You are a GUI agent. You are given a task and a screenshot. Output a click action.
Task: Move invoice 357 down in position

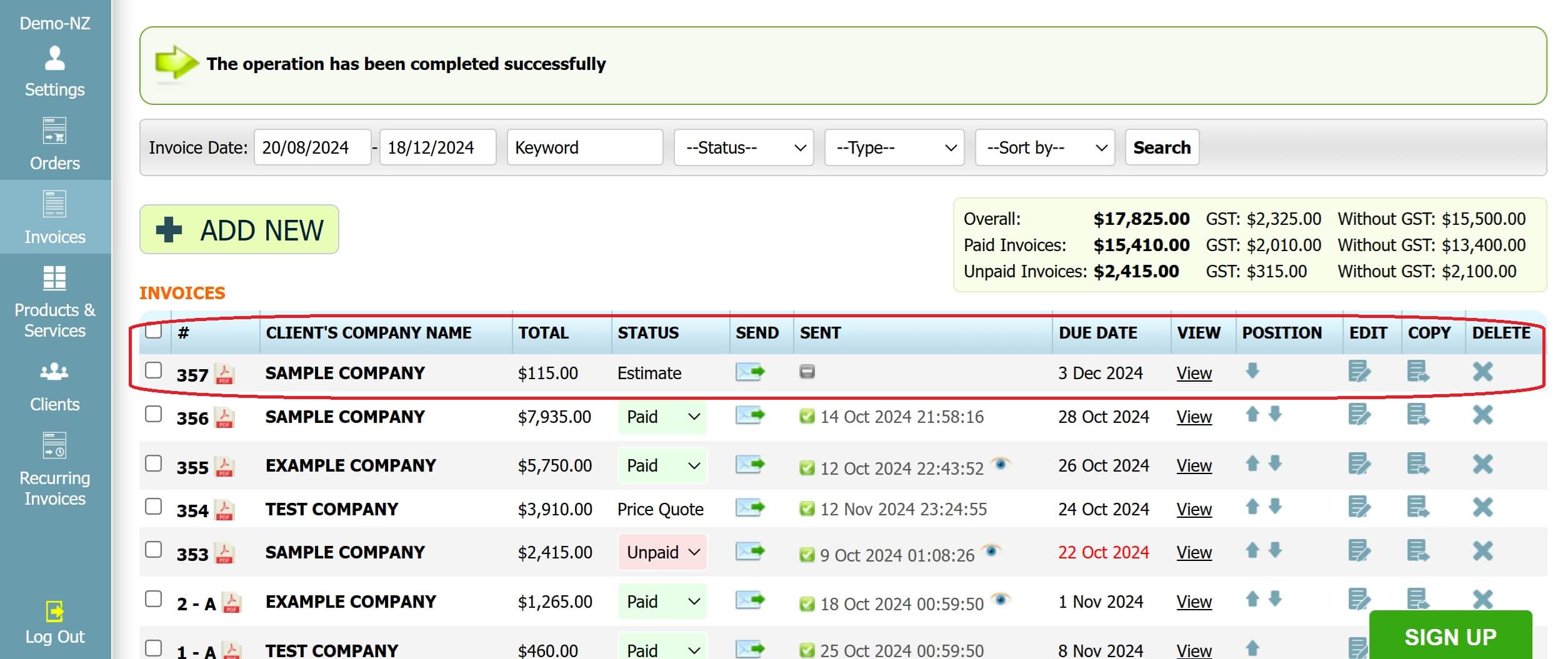pos(1252,371)
